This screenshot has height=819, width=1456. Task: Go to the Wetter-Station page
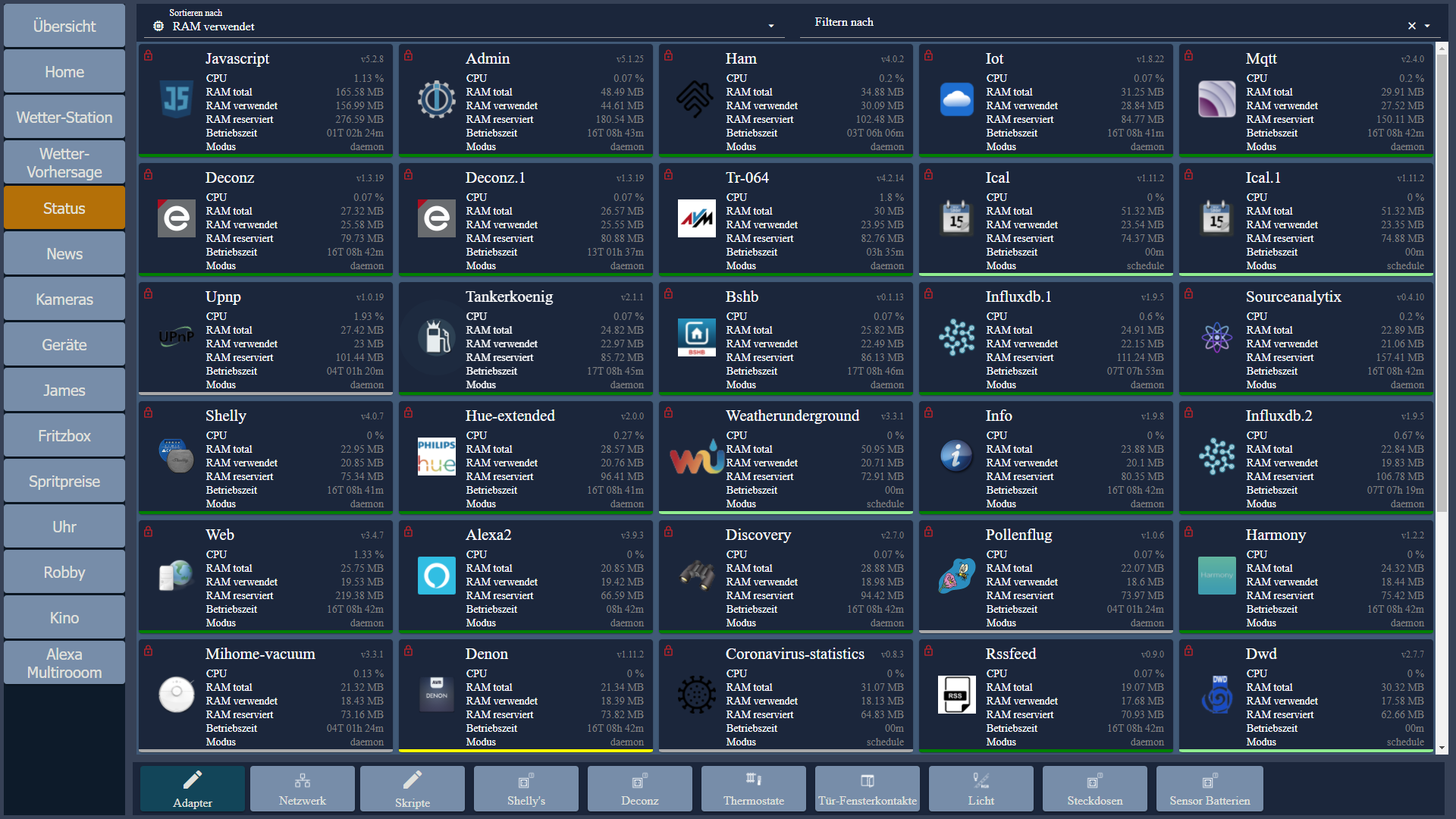[x=64, y=117]
